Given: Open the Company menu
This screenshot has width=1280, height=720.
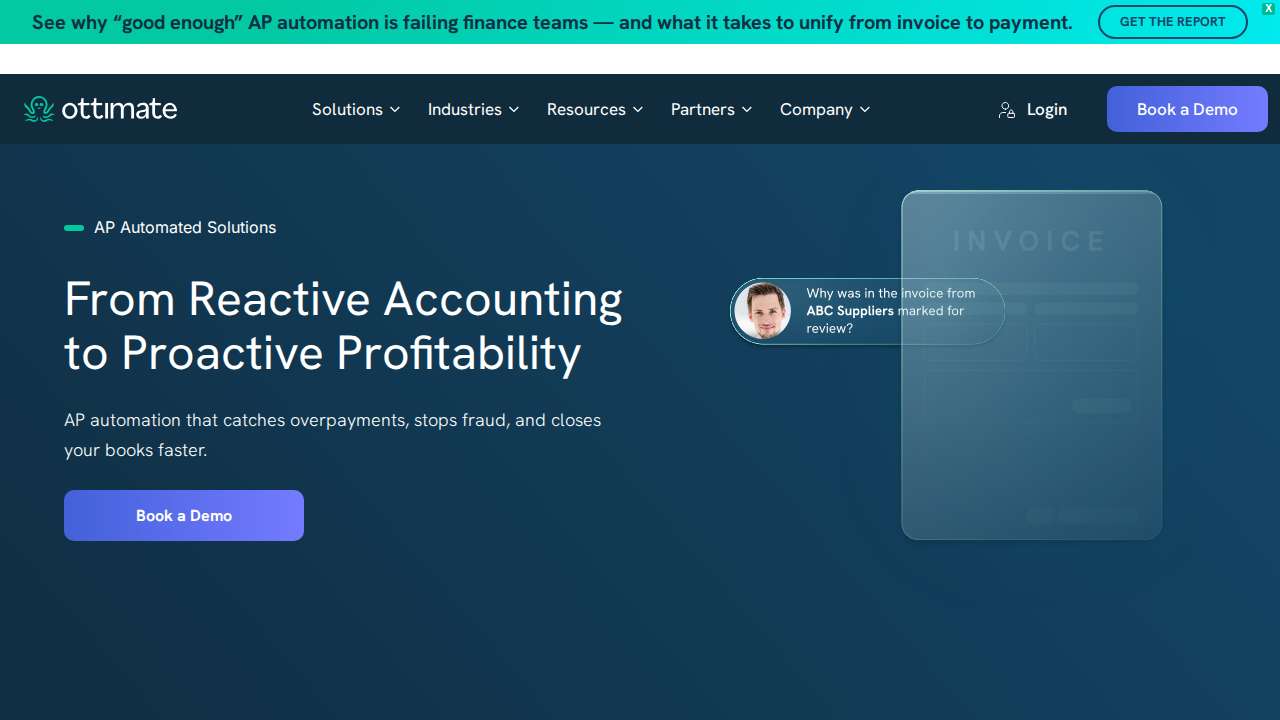Looking at the screenshot, I should coord(816,110).
